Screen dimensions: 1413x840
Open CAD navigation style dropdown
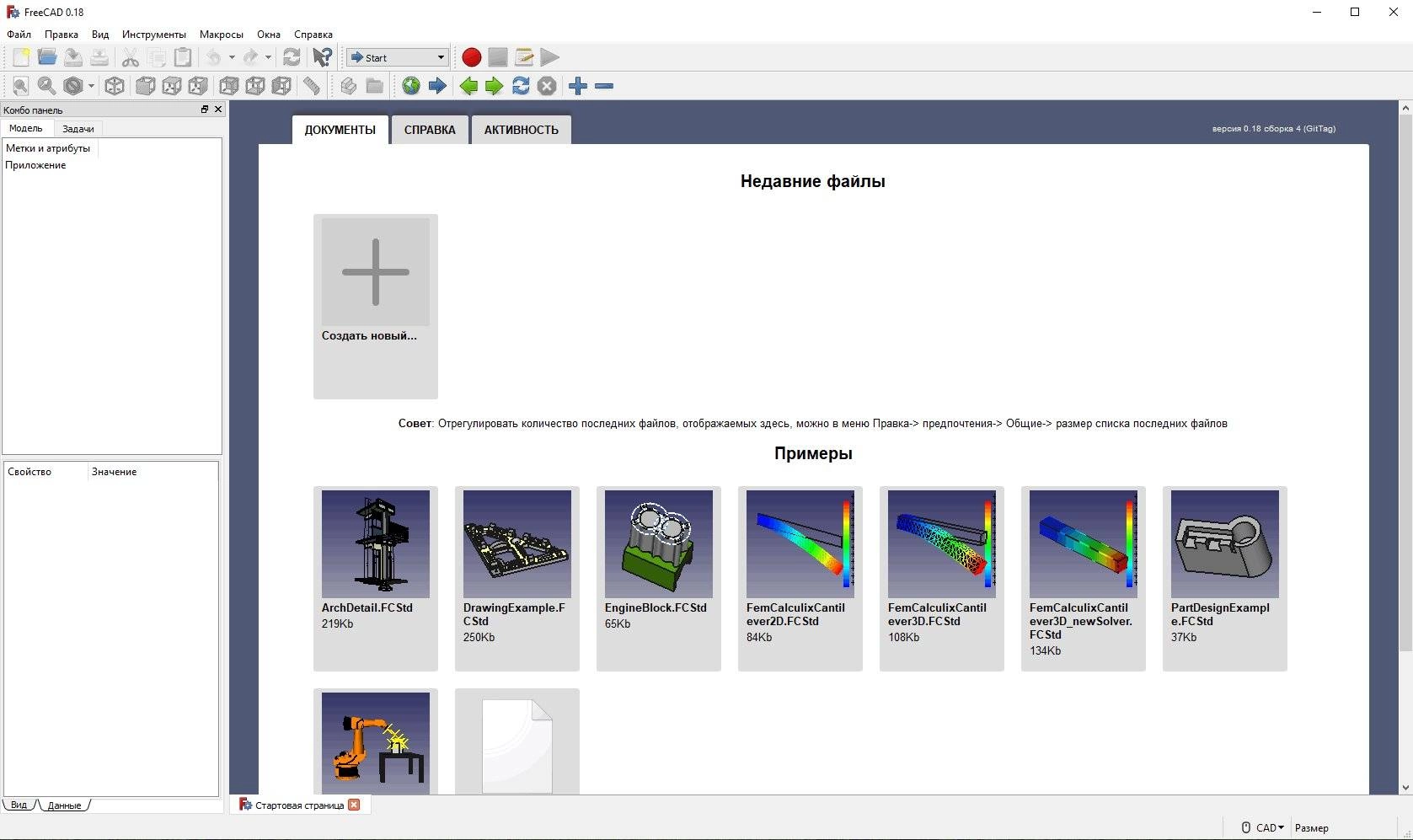pyautogui.click(x=1262, y=827)
